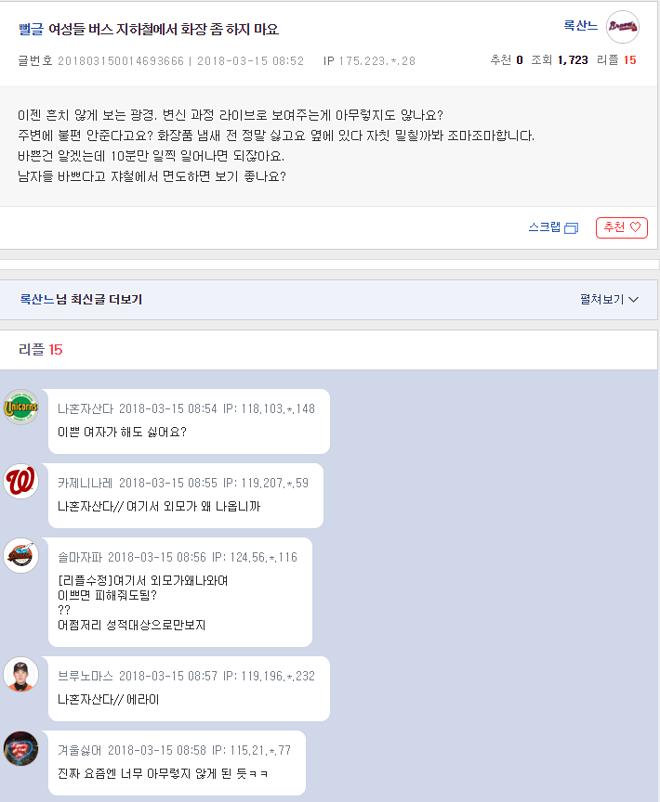The image size is (660, 802).
Task: Open the Nationals W avatar of 카제니나레
Action: click(21, 481)
